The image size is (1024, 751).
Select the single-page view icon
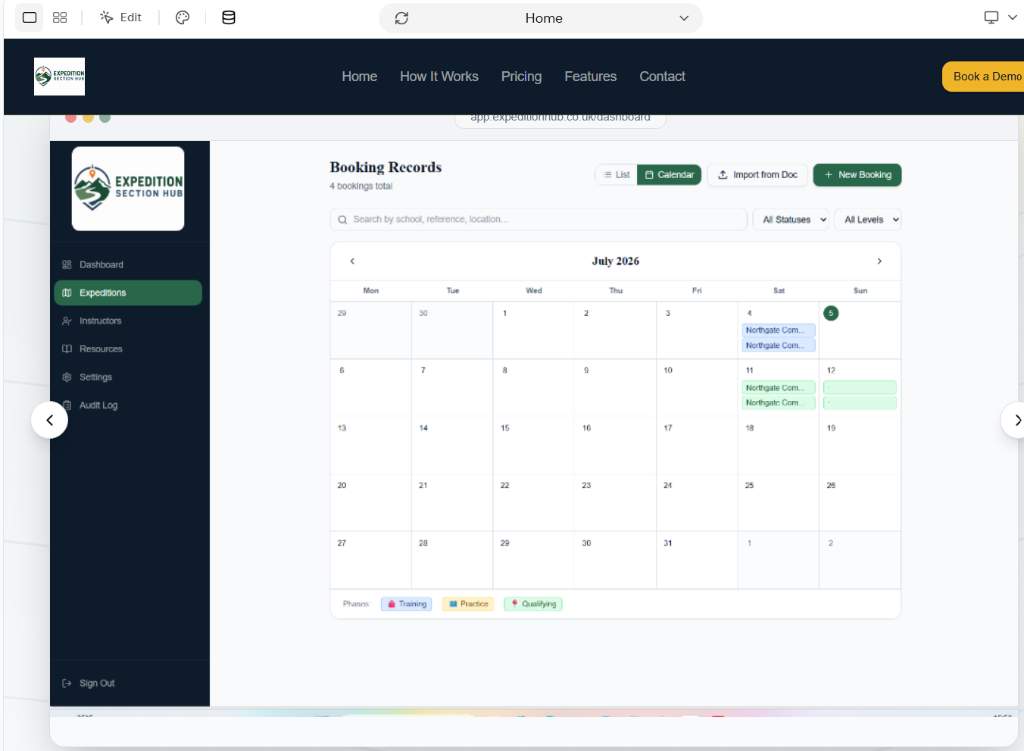point(29,18)
